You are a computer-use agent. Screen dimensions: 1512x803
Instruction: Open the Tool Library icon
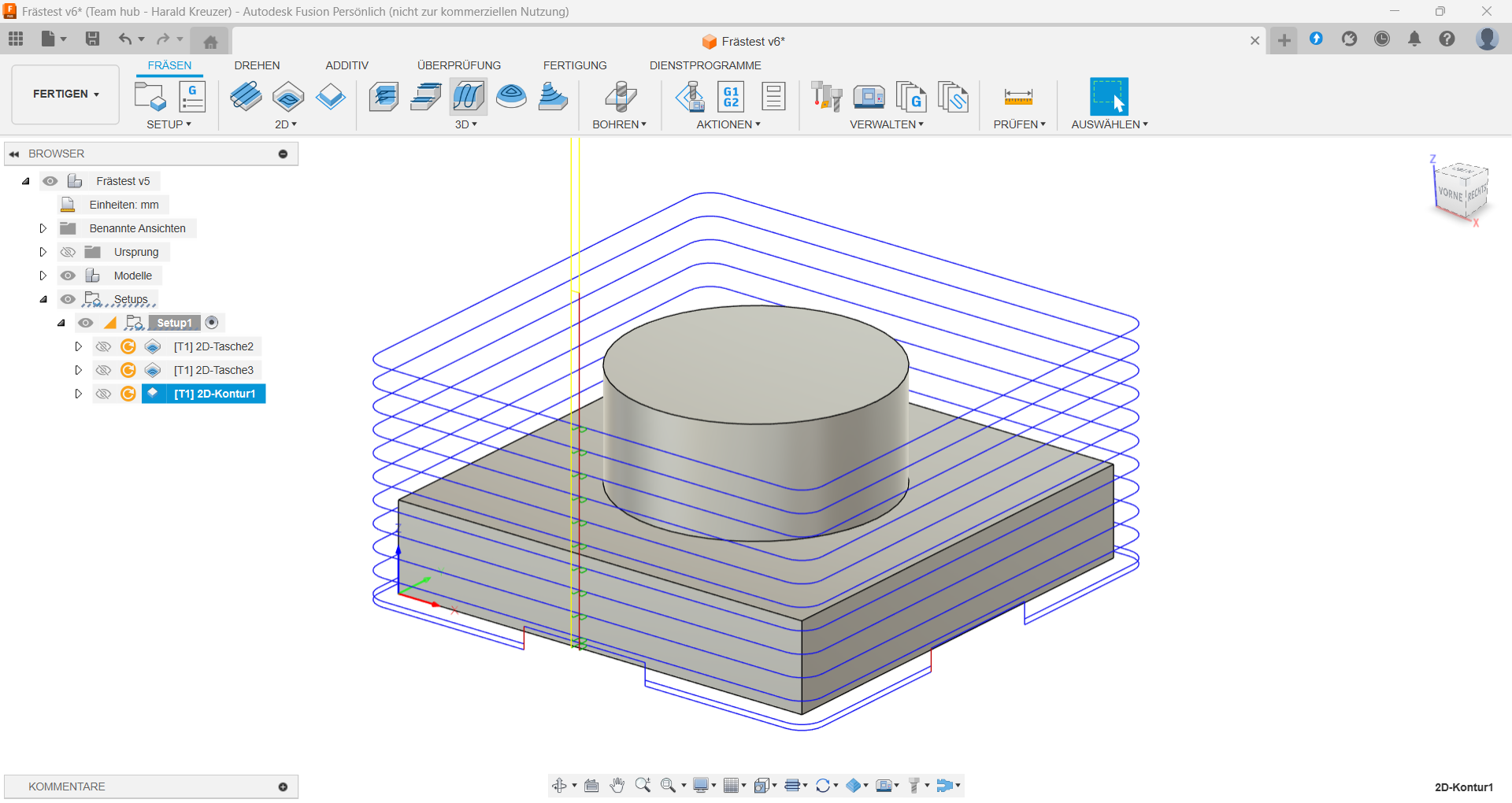[827, 96]
